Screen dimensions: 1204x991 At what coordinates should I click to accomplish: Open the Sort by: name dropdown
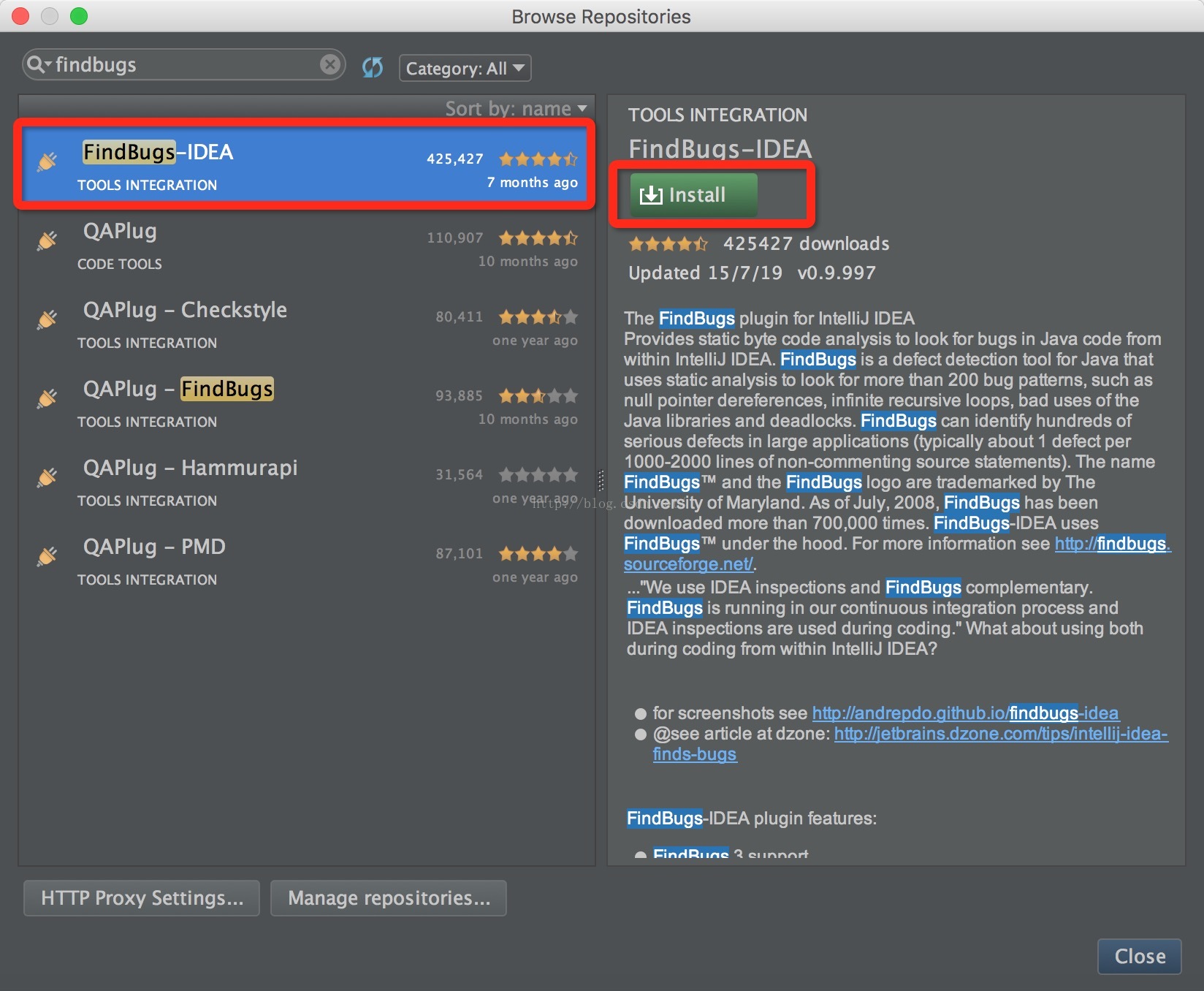516,109
